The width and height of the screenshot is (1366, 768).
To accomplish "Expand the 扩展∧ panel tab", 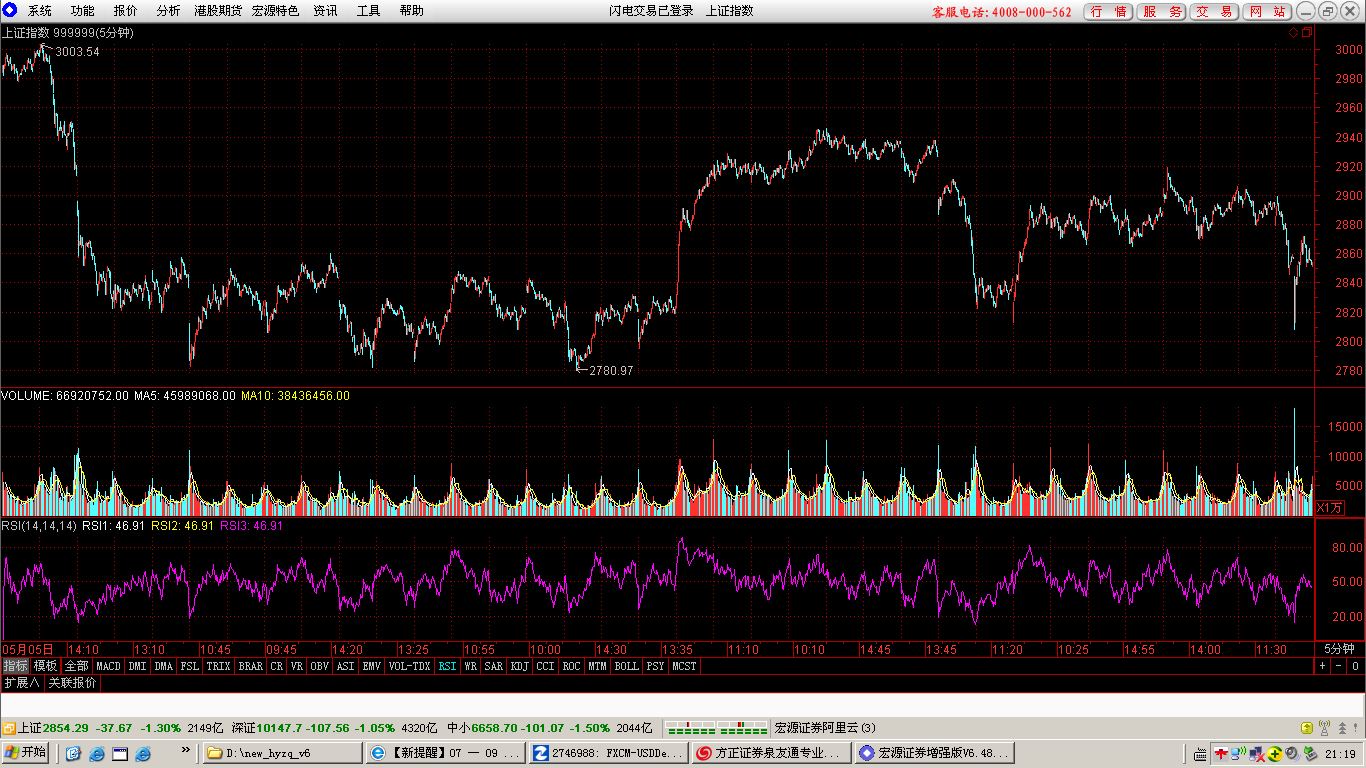I will (21, 683).
